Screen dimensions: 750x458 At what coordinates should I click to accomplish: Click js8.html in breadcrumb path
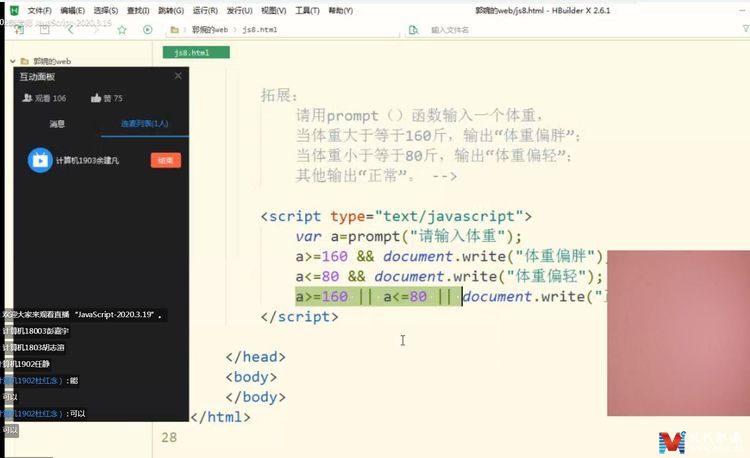tap(260, 30)
